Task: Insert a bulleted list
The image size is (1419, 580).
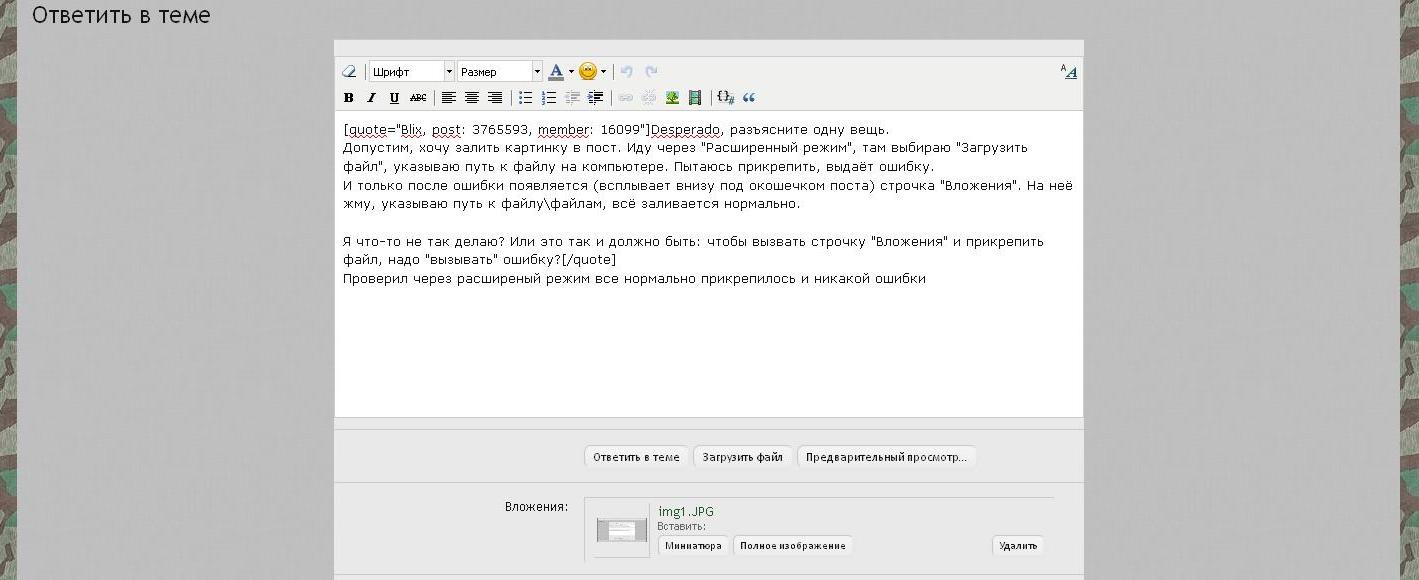Action: click(525, 98)
